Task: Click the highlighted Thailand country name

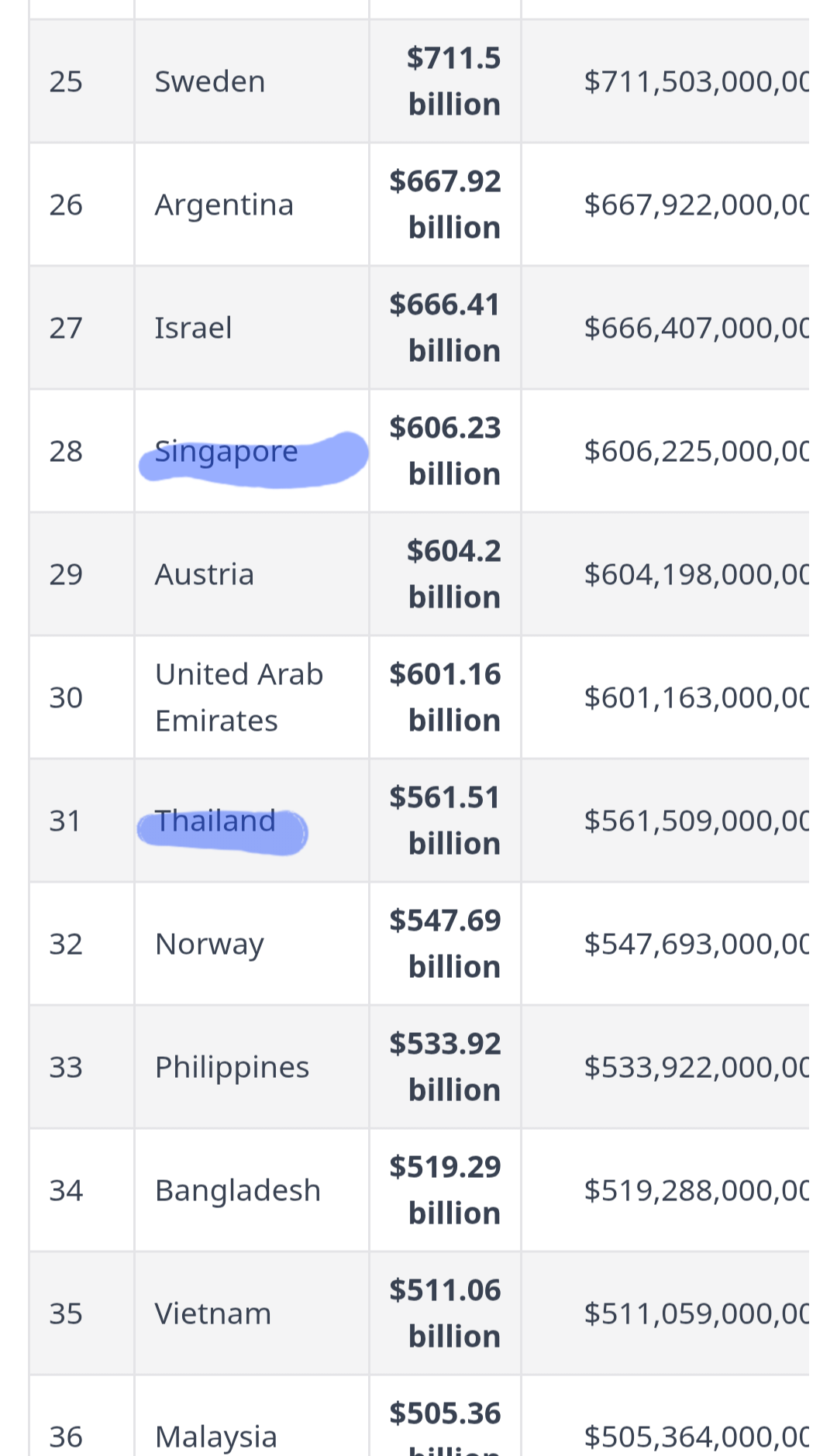Action: tap(215, 821)
